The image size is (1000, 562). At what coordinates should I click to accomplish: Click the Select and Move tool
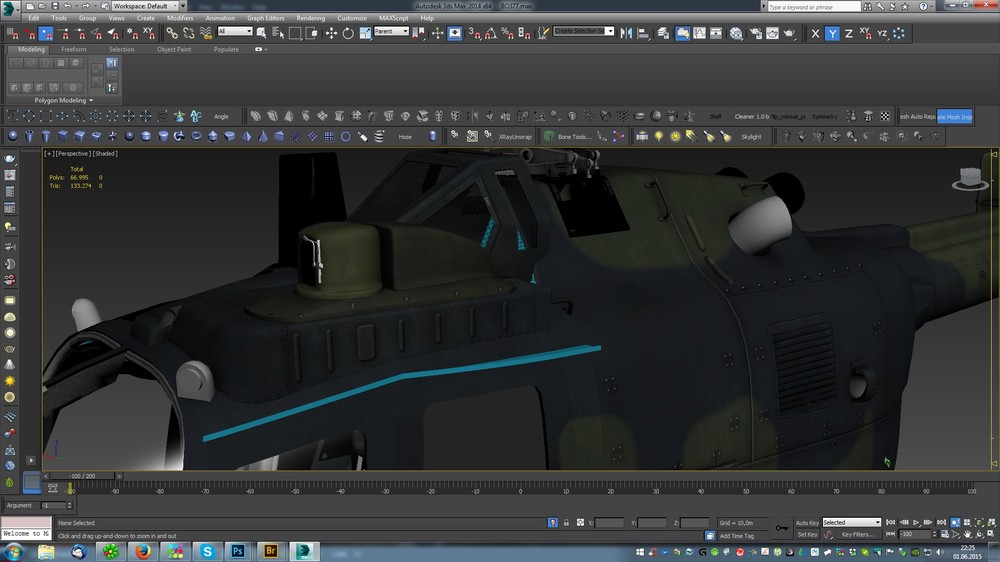[332, 33]
